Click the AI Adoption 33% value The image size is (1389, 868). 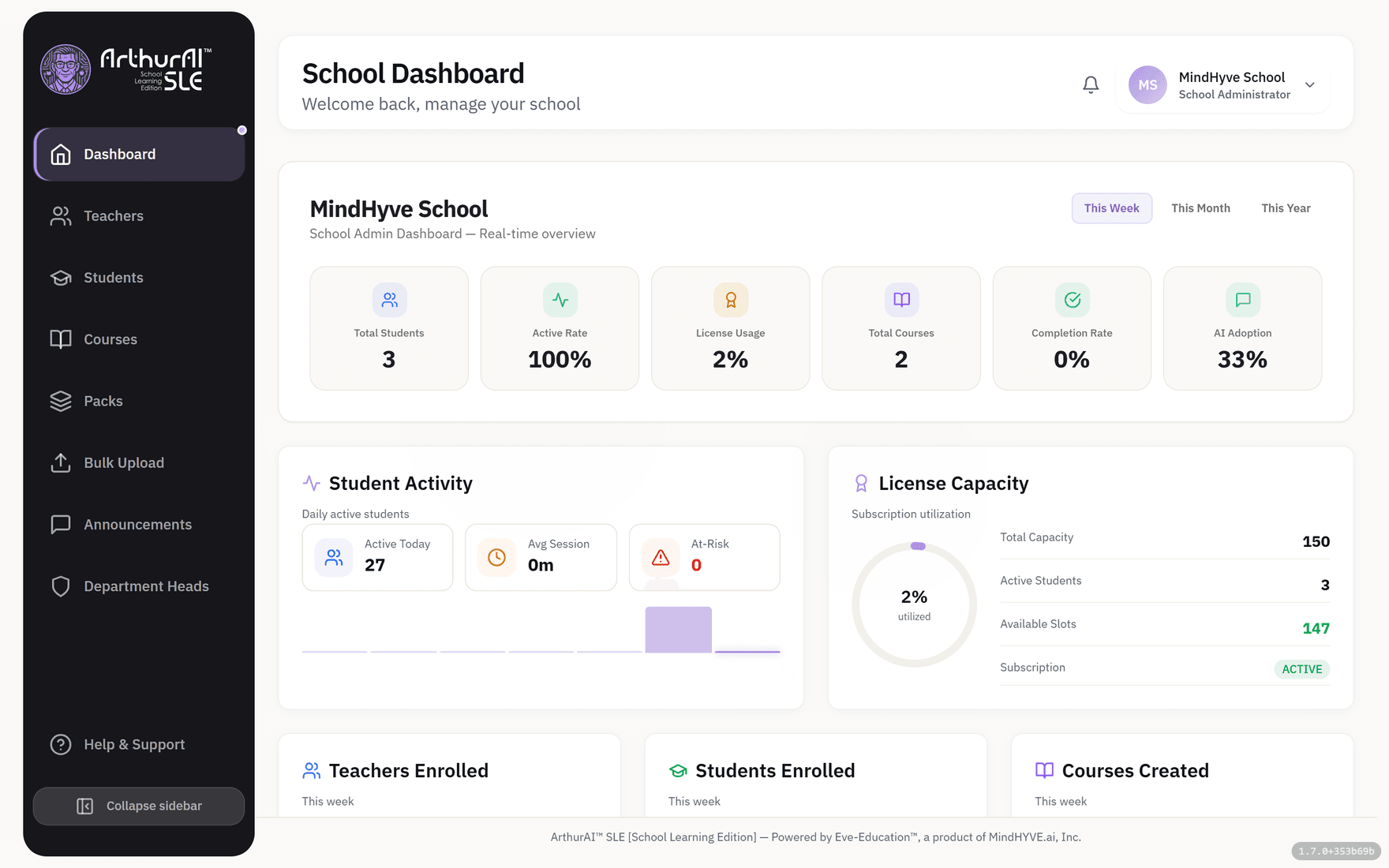(1242, 360)
